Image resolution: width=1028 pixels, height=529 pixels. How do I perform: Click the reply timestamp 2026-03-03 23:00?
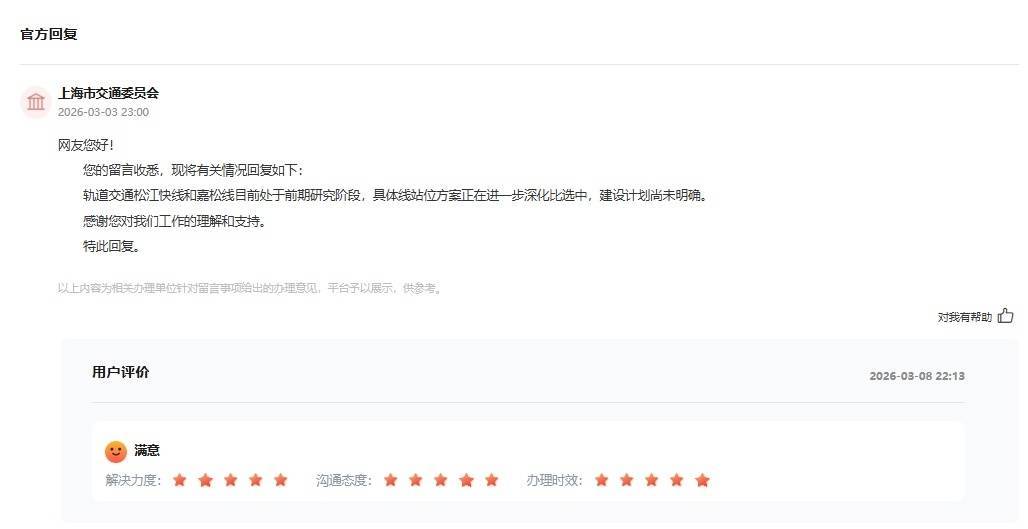103,112
